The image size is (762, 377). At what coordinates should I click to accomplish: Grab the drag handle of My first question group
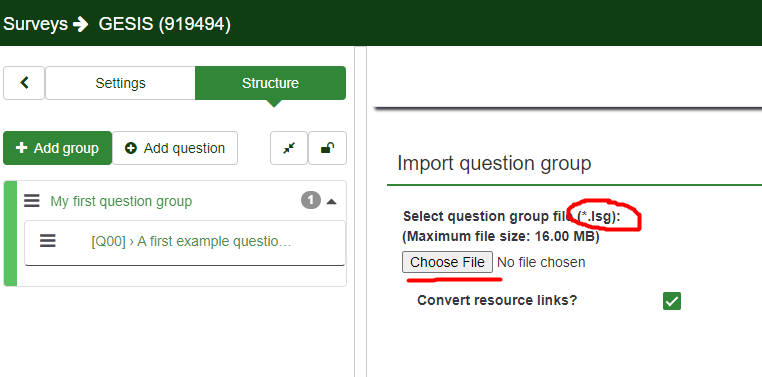(32, 201)
